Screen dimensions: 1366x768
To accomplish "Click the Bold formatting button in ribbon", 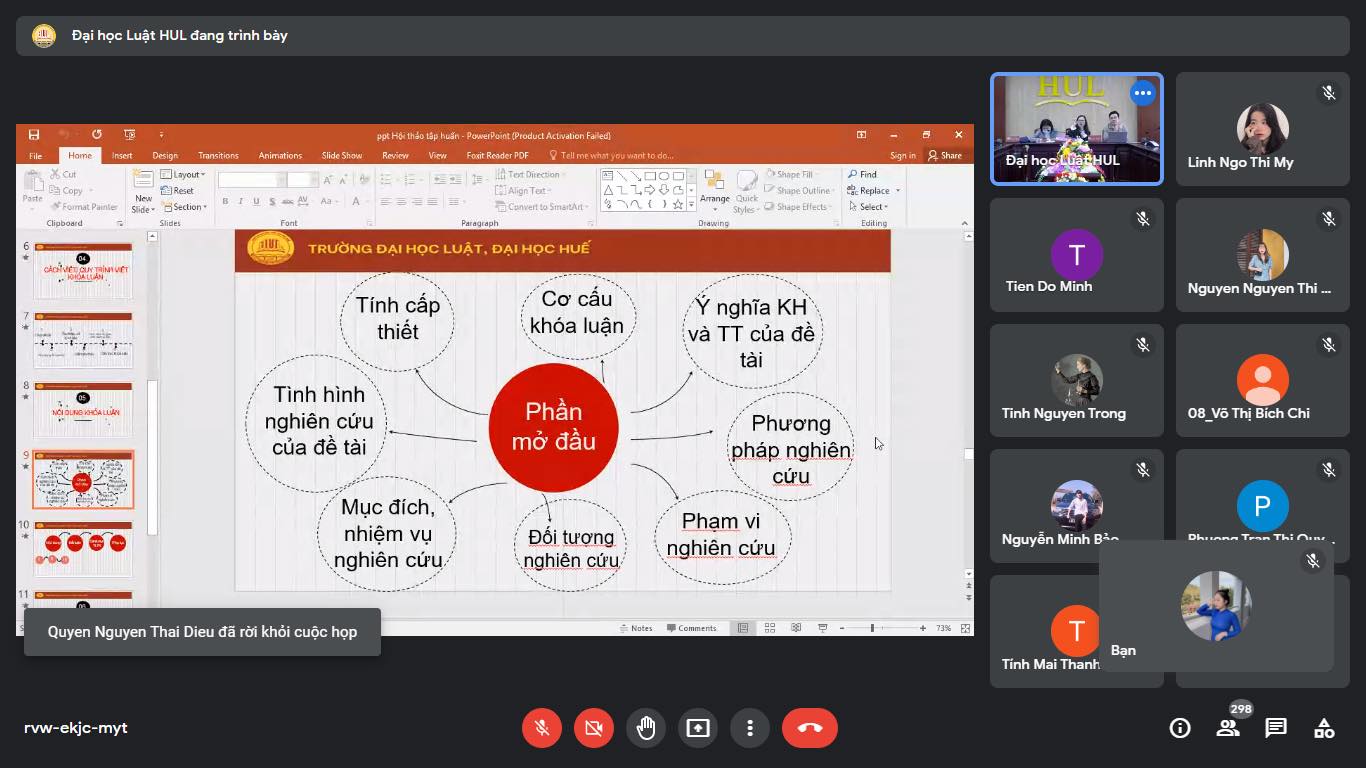I will pos(225,202).
